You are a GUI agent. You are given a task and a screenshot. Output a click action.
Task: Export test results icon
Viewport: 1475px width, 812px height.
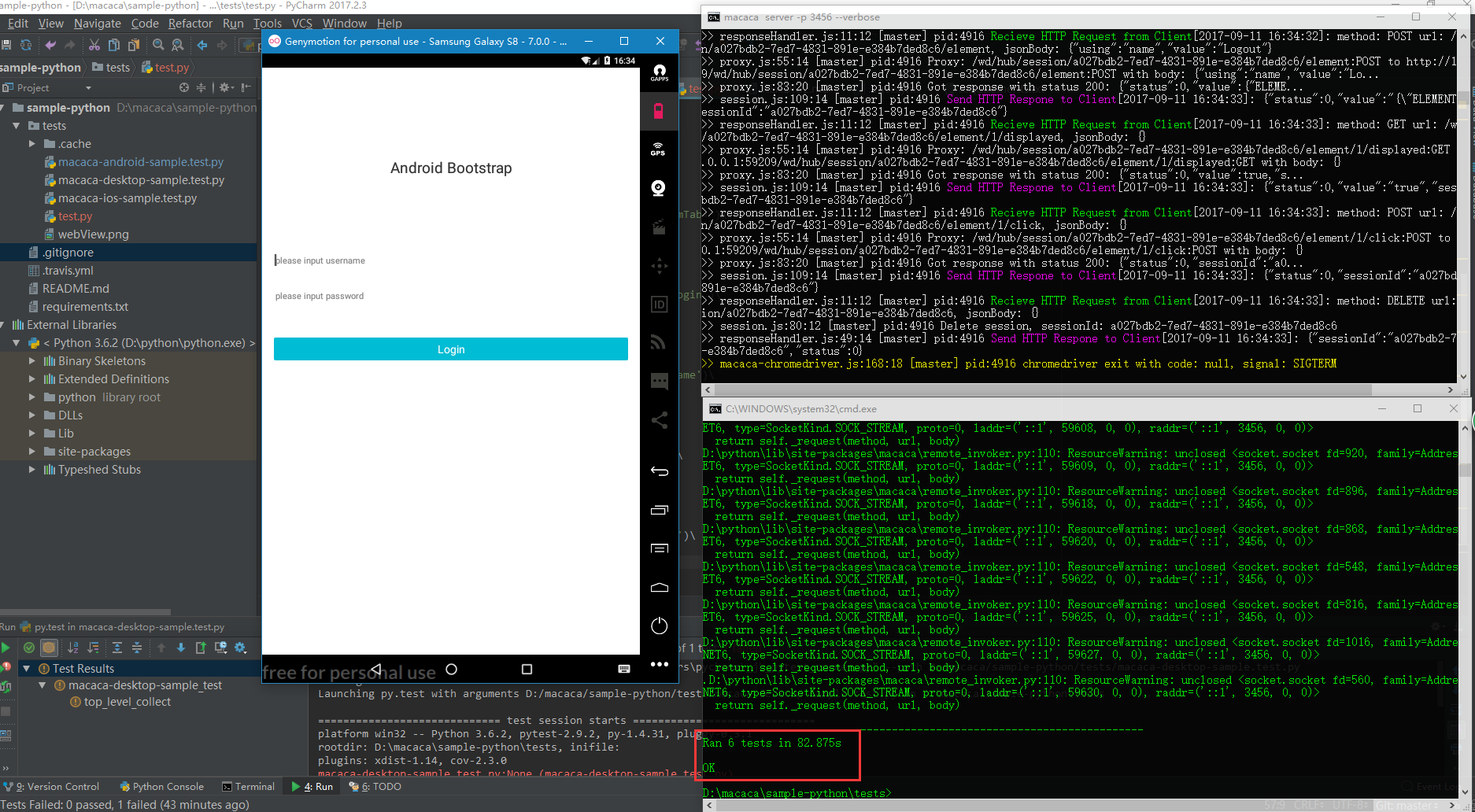coord(201,648)
